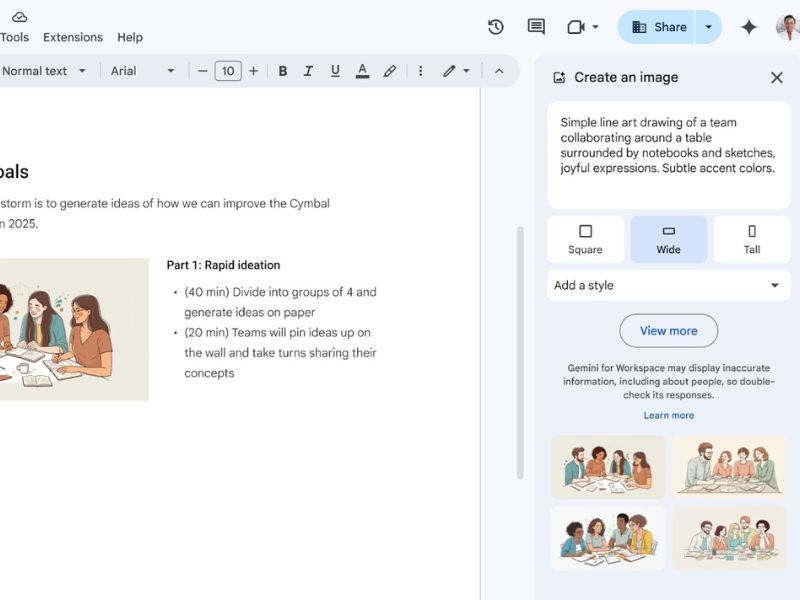Open the Gemini sparkle icon
This screenshot has height=600, width=800.
(x=748, y=27)
